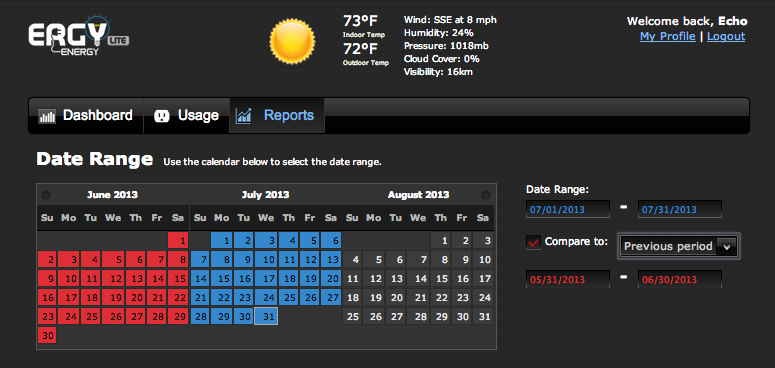Select July 20 in the calendar
Screen dimensions: 775x368
pos(331,279)
